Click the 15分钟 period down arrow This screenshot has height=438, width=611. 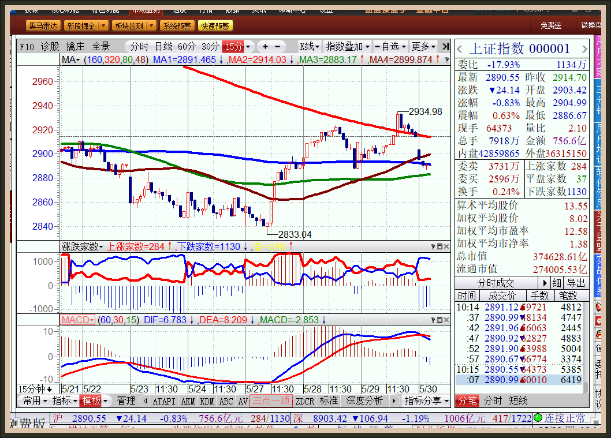(49, 389)
